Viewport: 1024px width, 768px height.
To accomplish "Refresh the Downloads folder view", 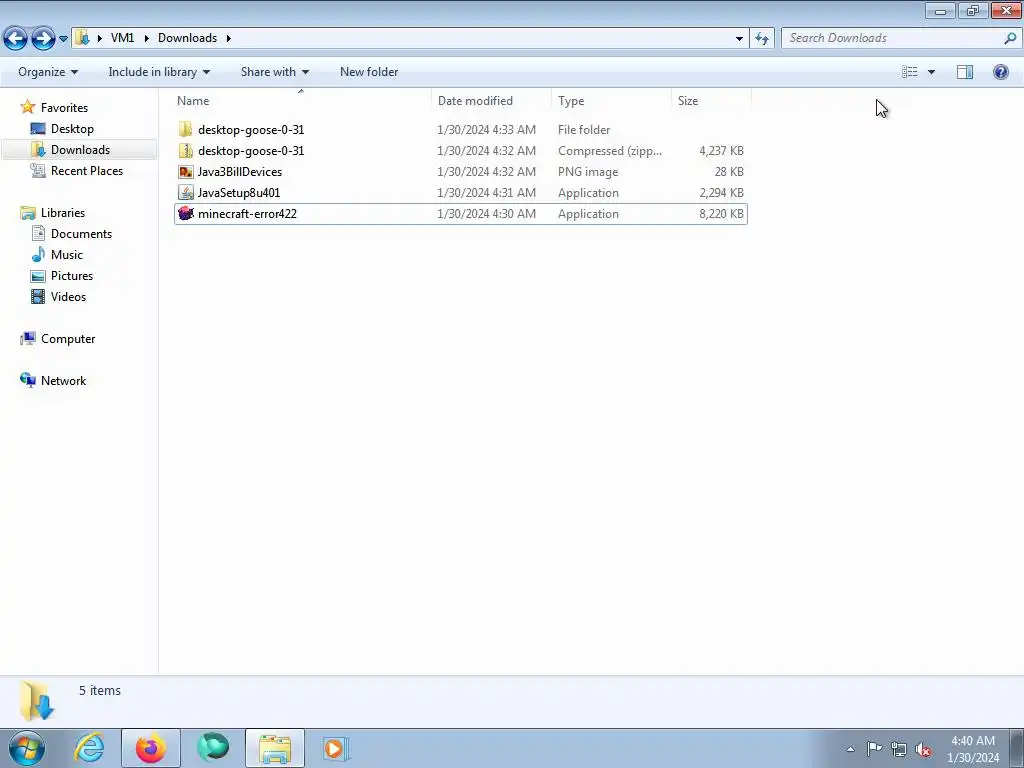I will point(762,38).
